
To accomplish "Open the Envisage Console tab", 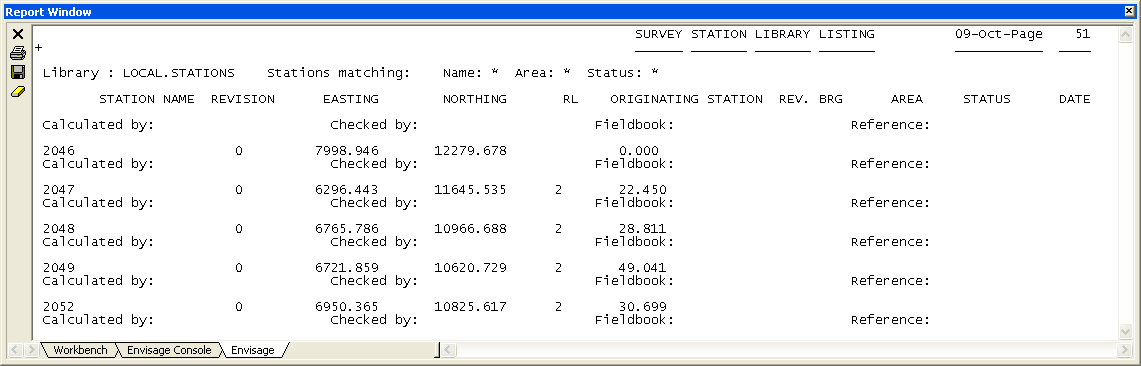I will click(169, 350).
